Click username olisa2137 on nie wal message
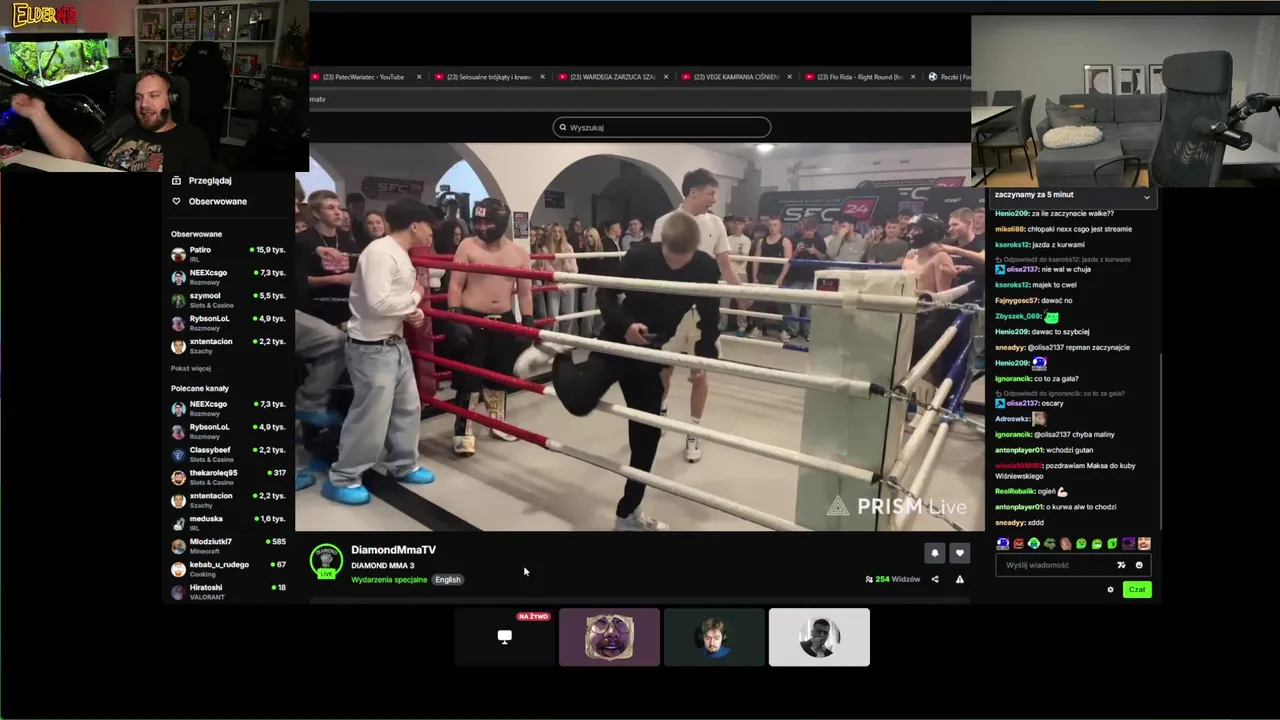 tap(1022, 269)
